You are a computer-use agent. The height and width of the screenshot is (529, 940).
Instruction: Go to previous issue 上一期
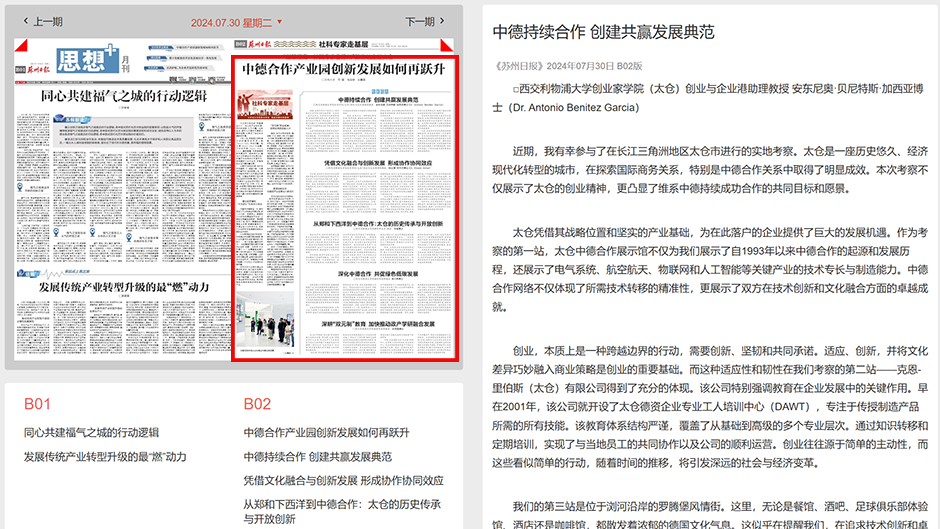click(43, 22)
